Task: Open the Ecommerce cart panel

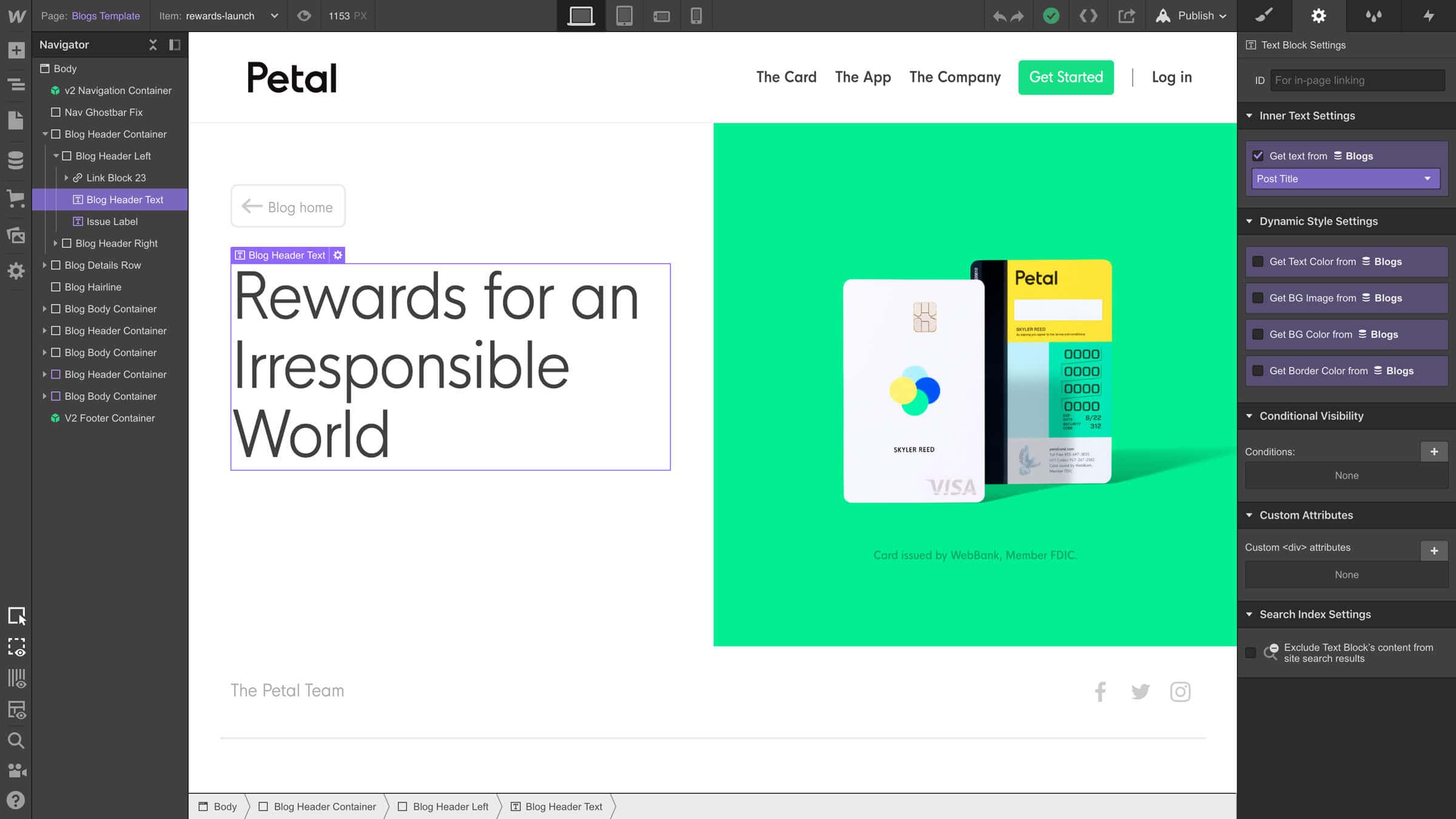Action: point(16,198)
